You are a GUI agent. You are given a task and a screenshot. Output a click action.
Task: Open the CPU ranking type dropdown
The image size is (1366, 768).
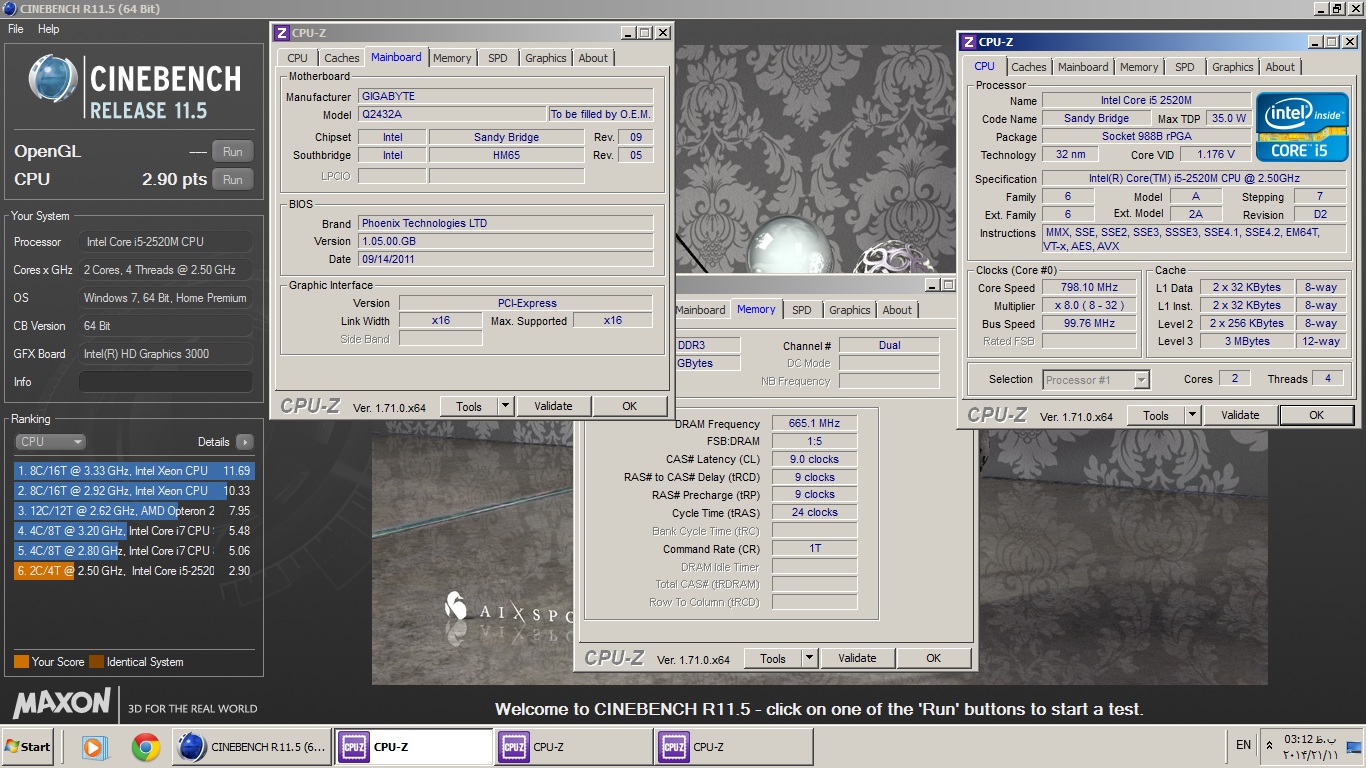50,442
